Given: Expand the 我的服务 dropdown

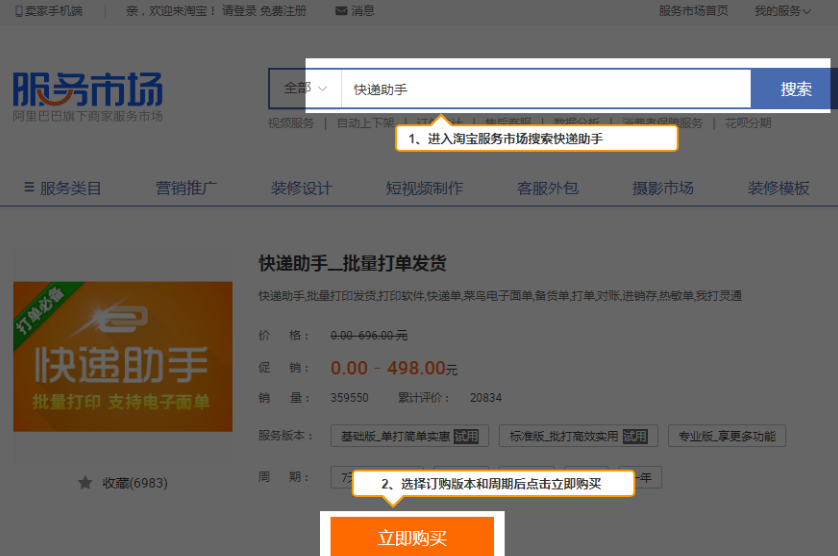Looking at the screenshot, I should pyautogui.click(x=782, y=11).
